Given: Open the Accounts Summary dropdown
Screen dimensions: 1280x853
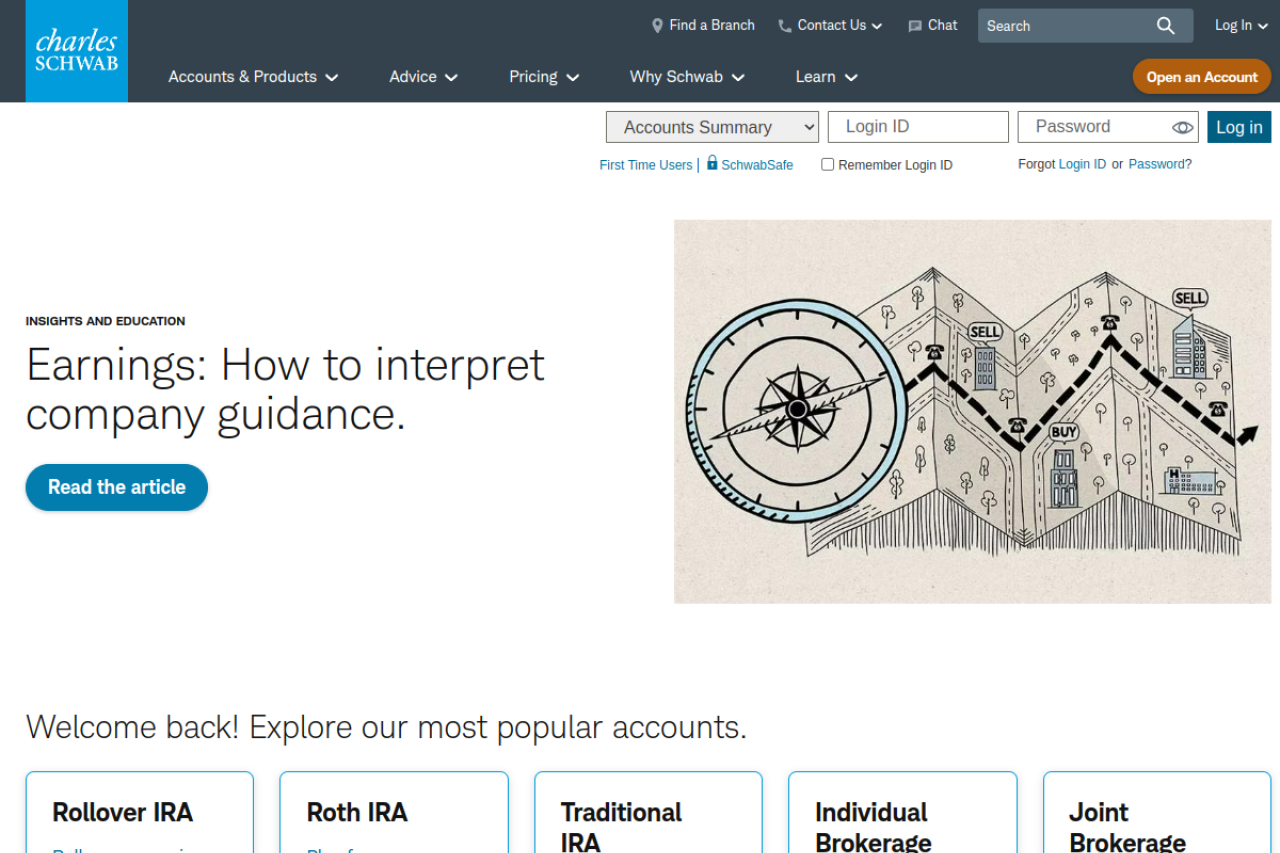Looking at the screenshot, I should pos(712,127).
